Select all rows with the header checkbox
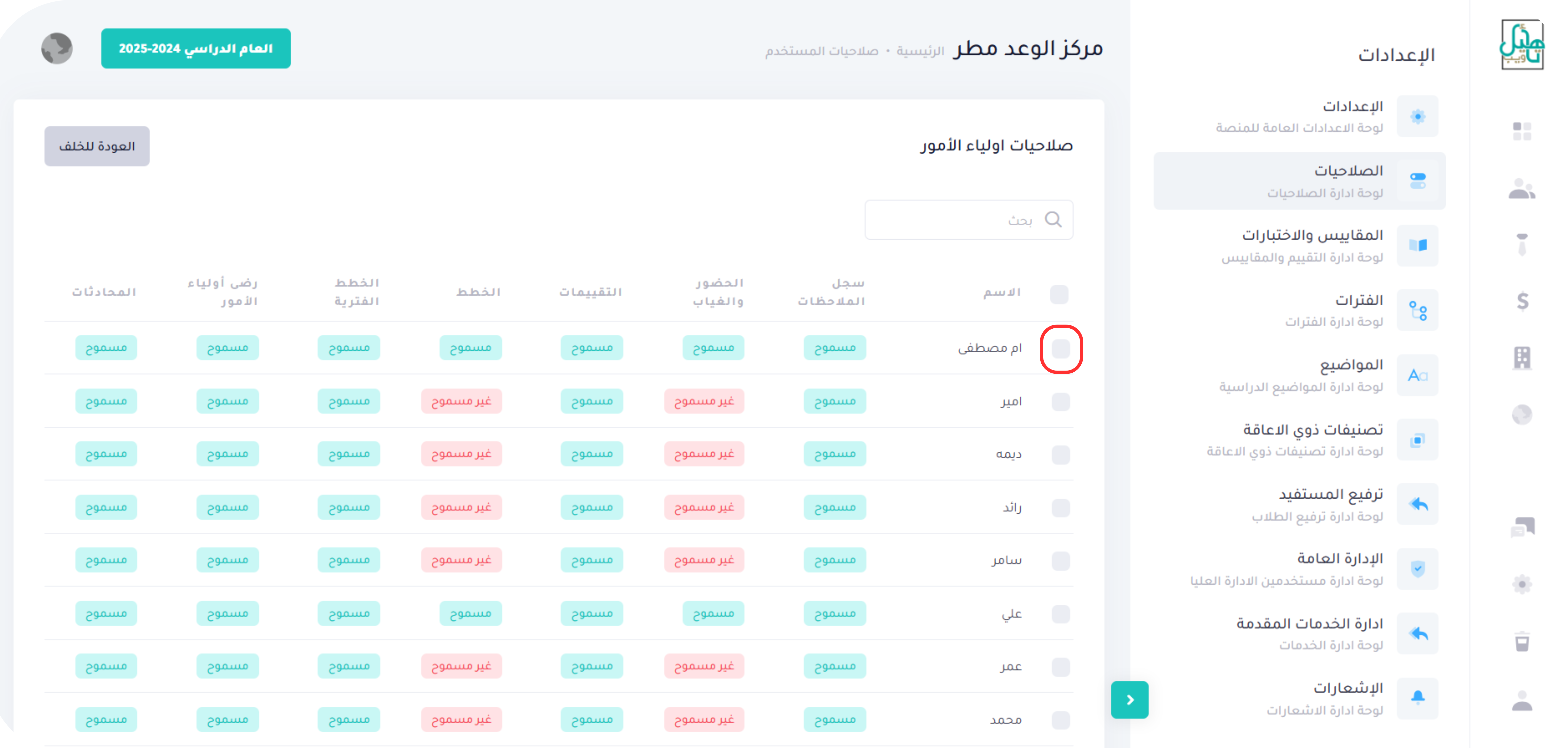The width and height of the screenshot is (1568, 748). pyautogui.click(x=1059, y=294)
